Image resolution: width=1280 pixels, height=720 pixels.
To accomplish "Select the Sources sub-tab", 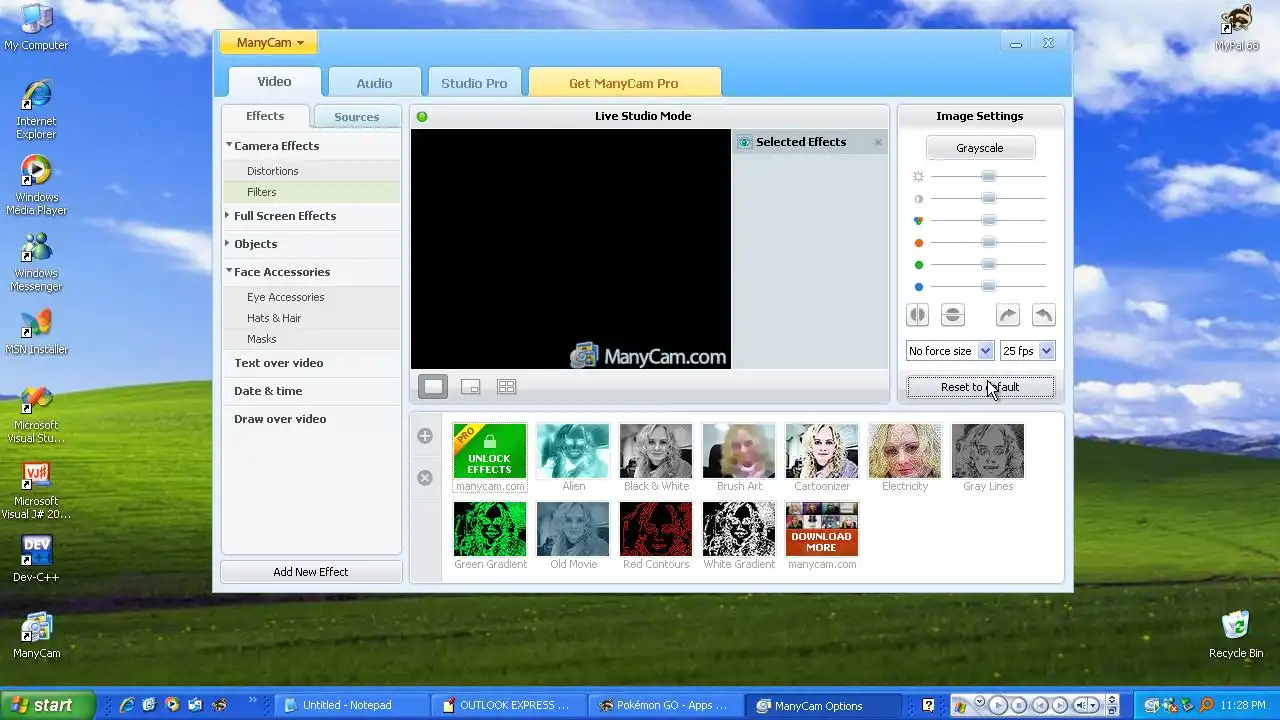I will click(357, 117).
